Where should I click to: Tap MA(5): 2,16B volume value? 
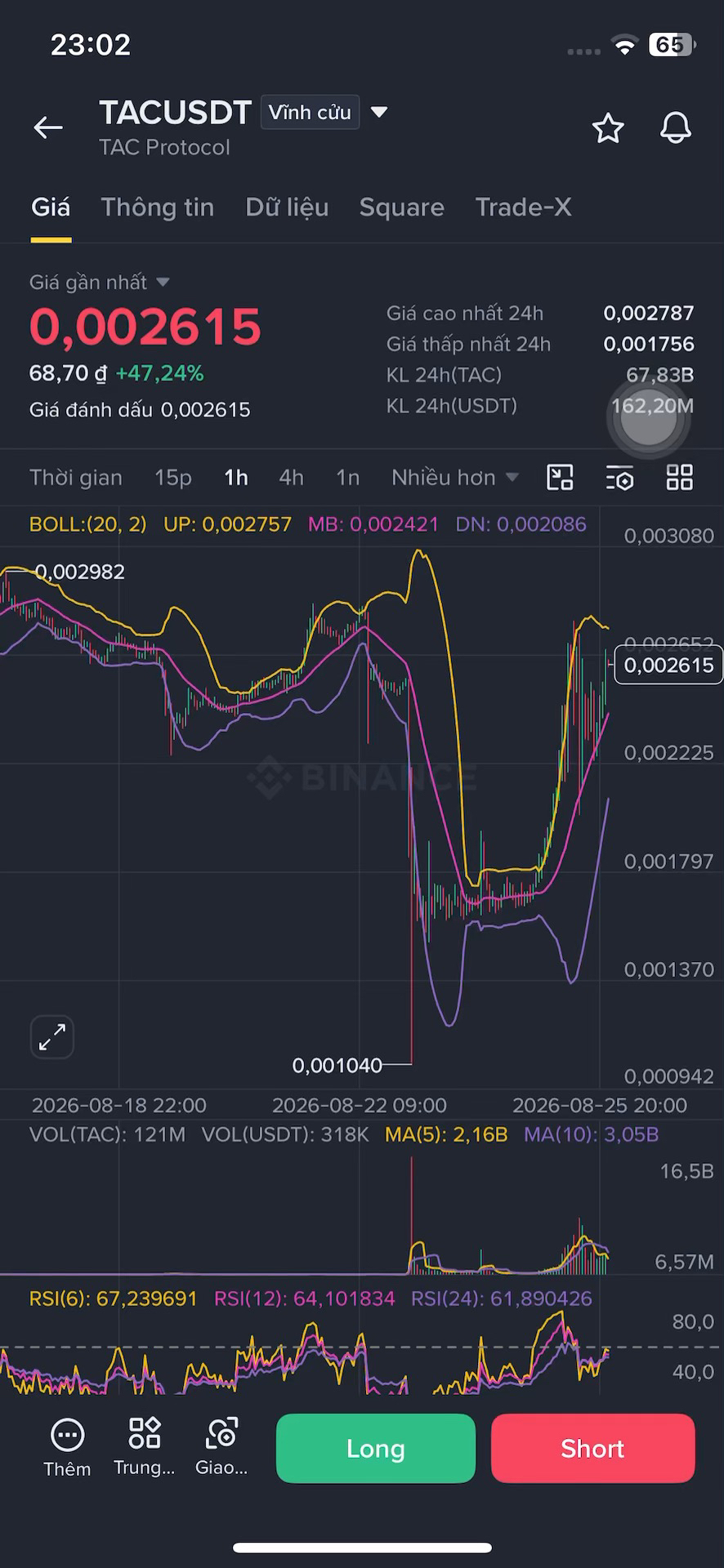pos(446,1134)
